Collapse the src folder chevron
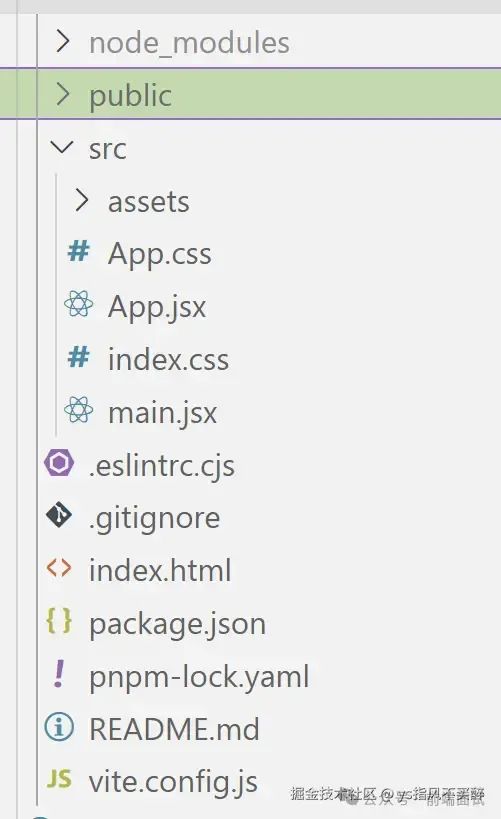501x819 pixels. click(x=62, y=147)
